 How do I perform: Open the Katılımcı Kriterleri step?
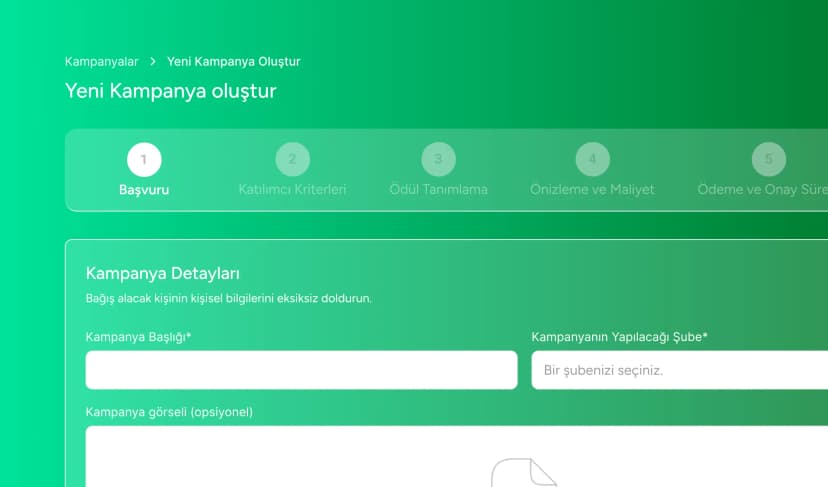pos(293,190)
